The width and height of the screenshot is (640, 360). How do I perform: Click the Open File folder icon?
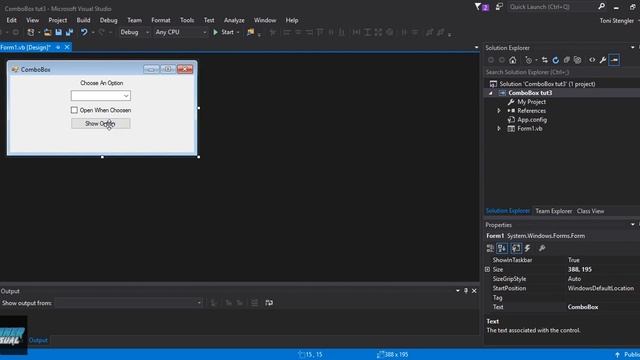point(47,32)
